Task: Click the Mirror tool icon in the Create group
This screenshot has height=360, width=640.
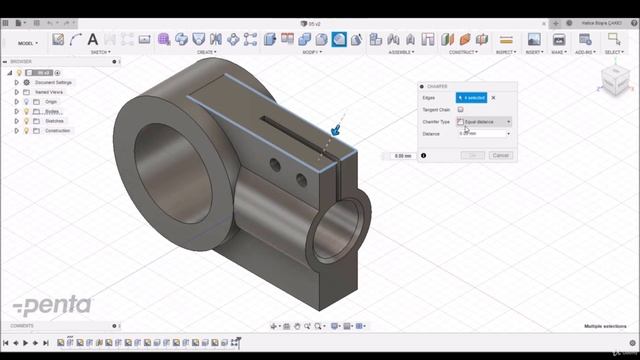Action: (216, 40)
